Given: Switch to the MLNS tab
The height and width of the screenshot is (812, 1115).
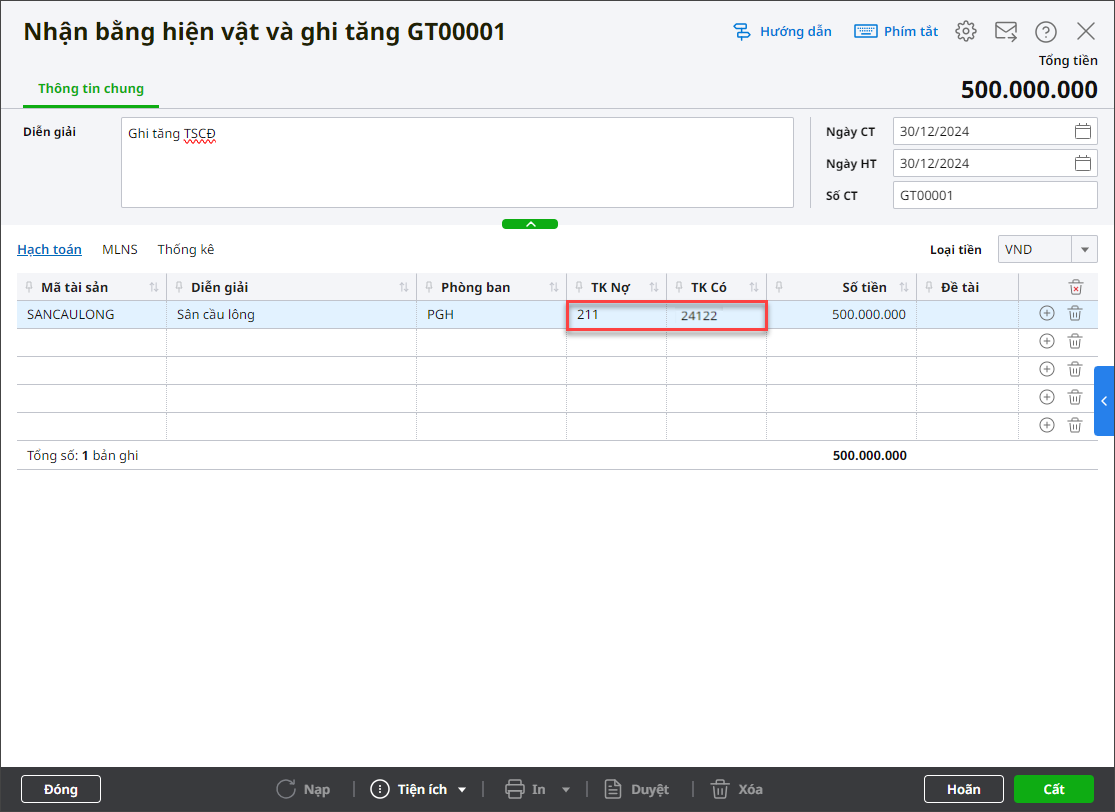Looking at the screenshot, I should coord(119,250).
